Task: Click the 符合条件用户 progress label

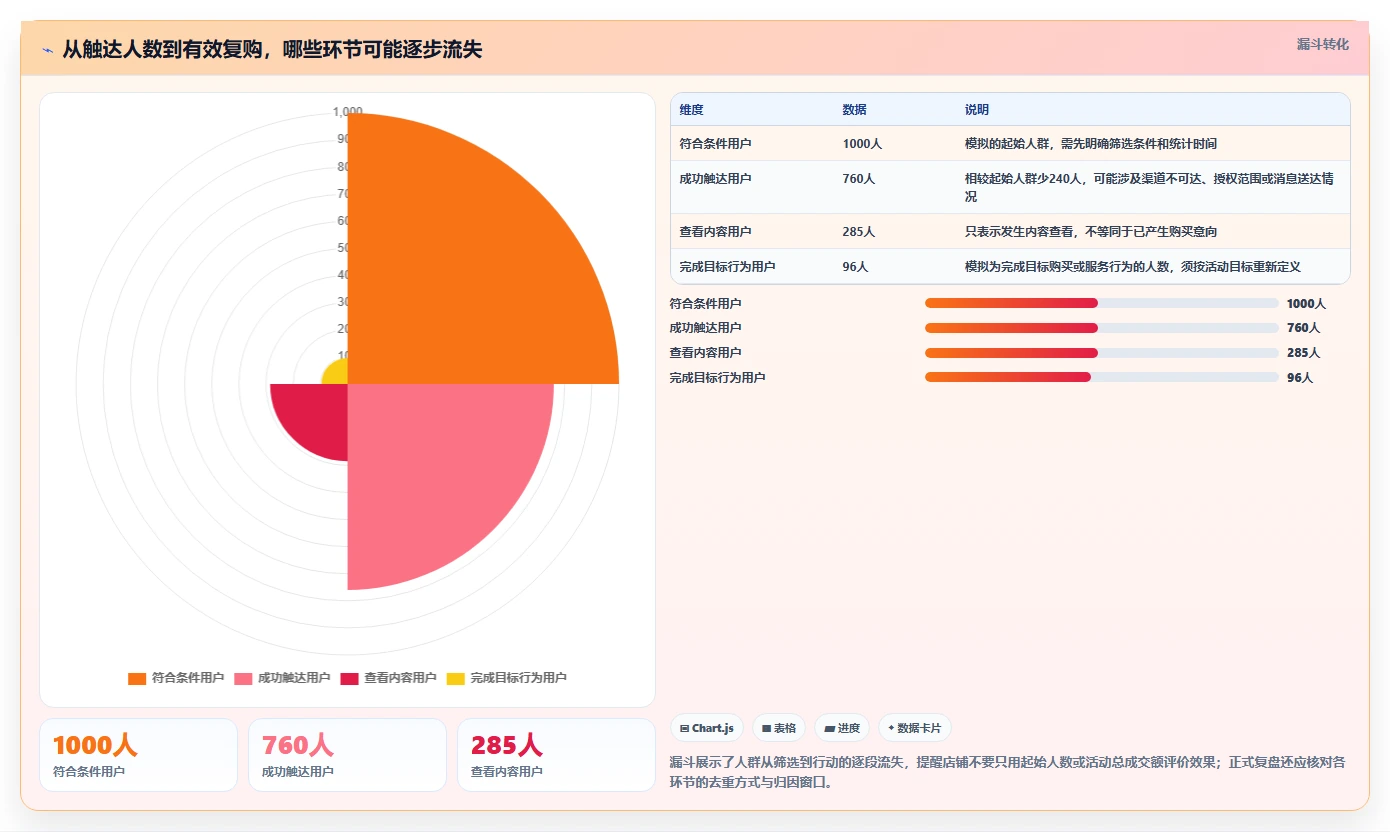Action: pos(706,303)
